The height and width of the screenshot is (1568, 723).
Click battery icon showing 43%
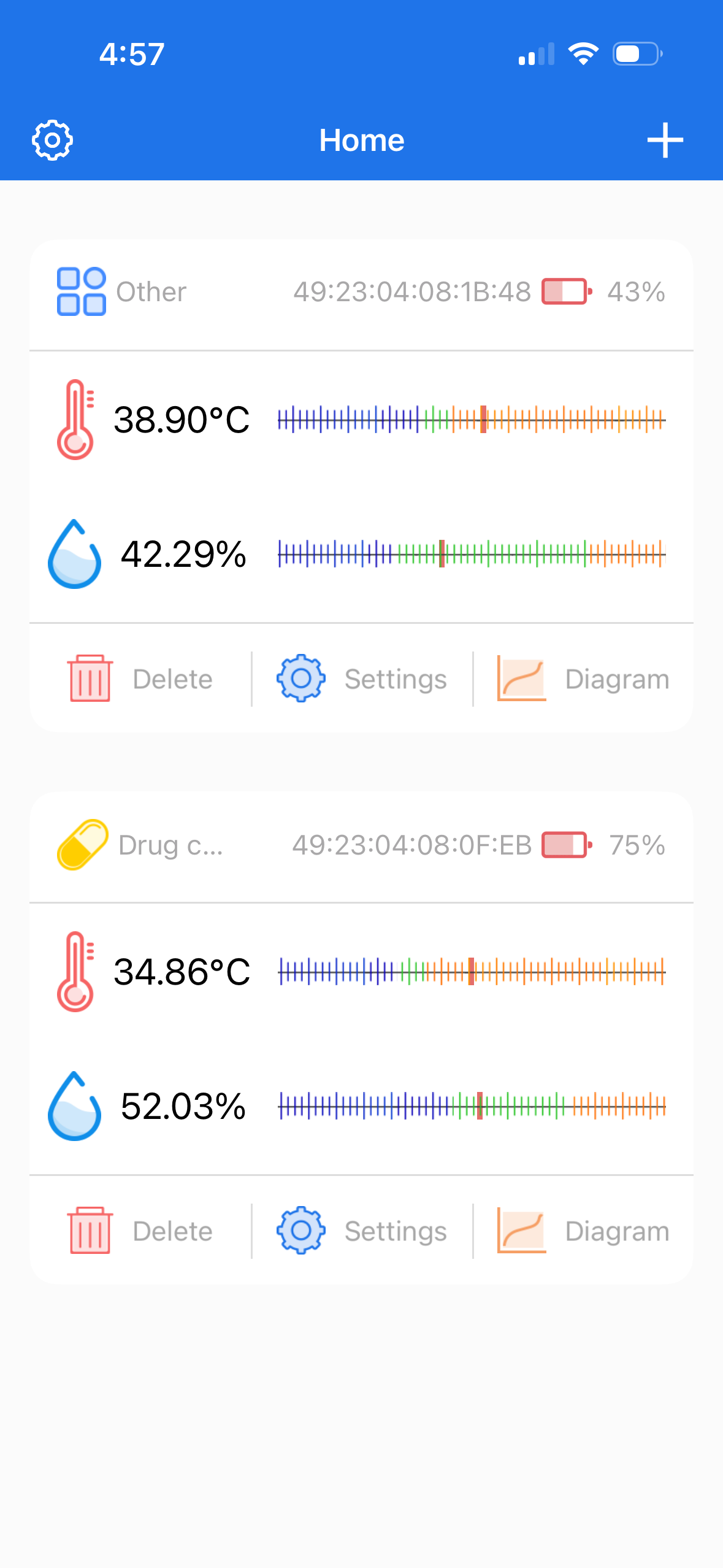coord(567,291)
